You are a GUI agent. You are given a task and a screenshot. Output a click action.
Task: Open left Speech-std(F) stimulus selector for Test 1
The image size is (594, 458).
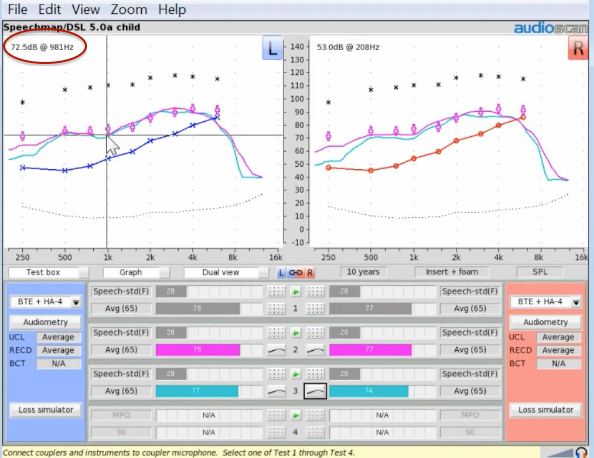pyautogui.click(x=121, y=291)
